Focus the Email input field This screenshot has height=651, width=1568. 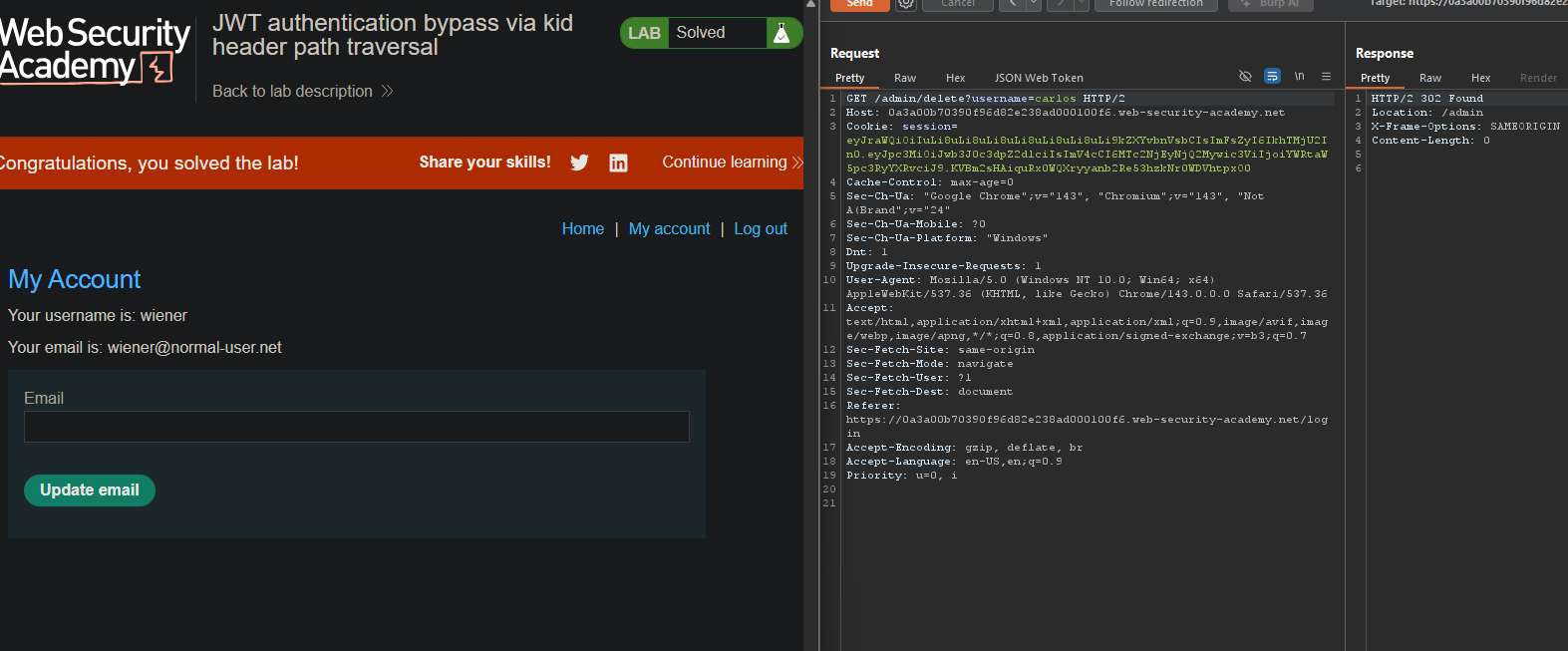357,427
